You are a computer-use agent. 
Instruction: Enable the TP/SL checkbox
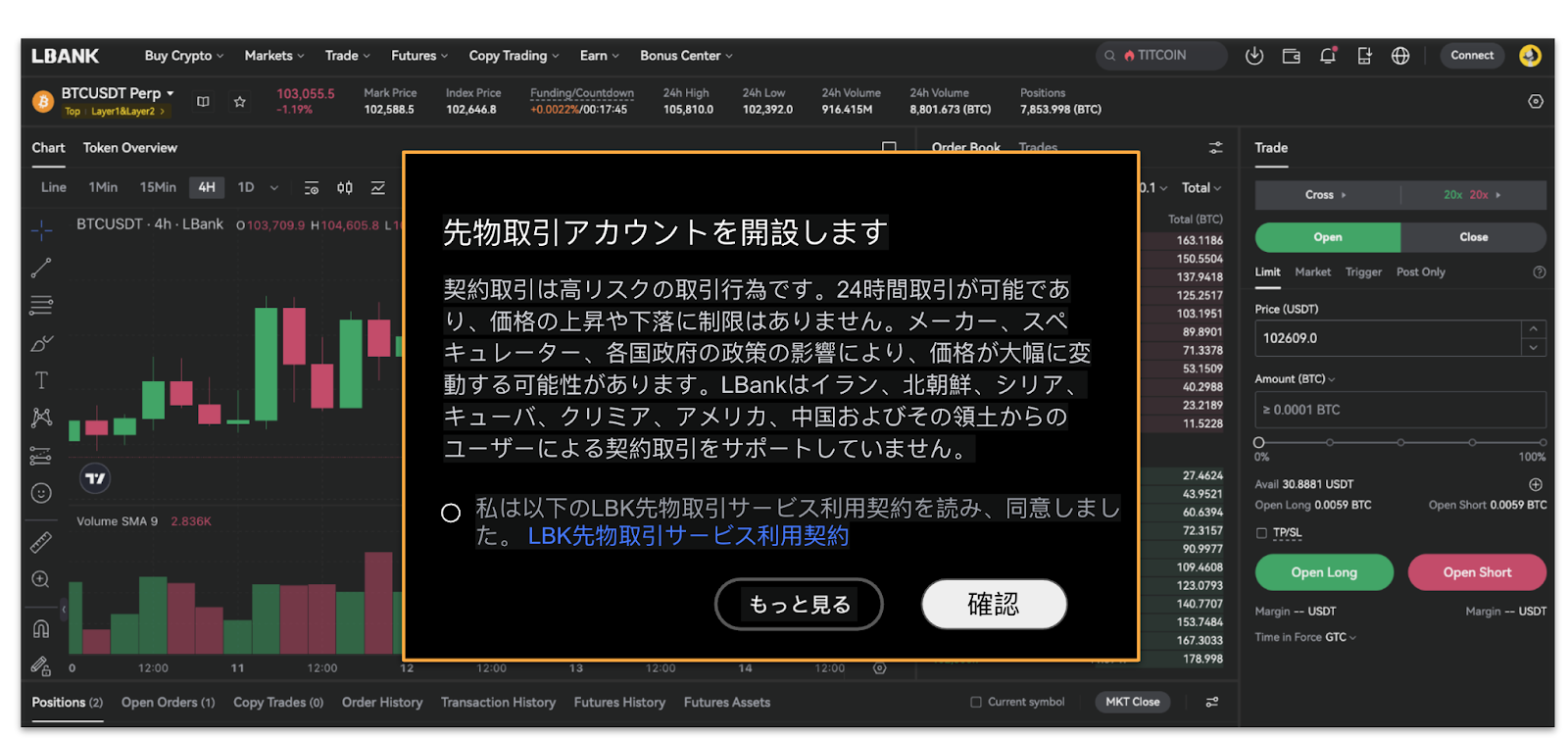(x=1262, y=533)
